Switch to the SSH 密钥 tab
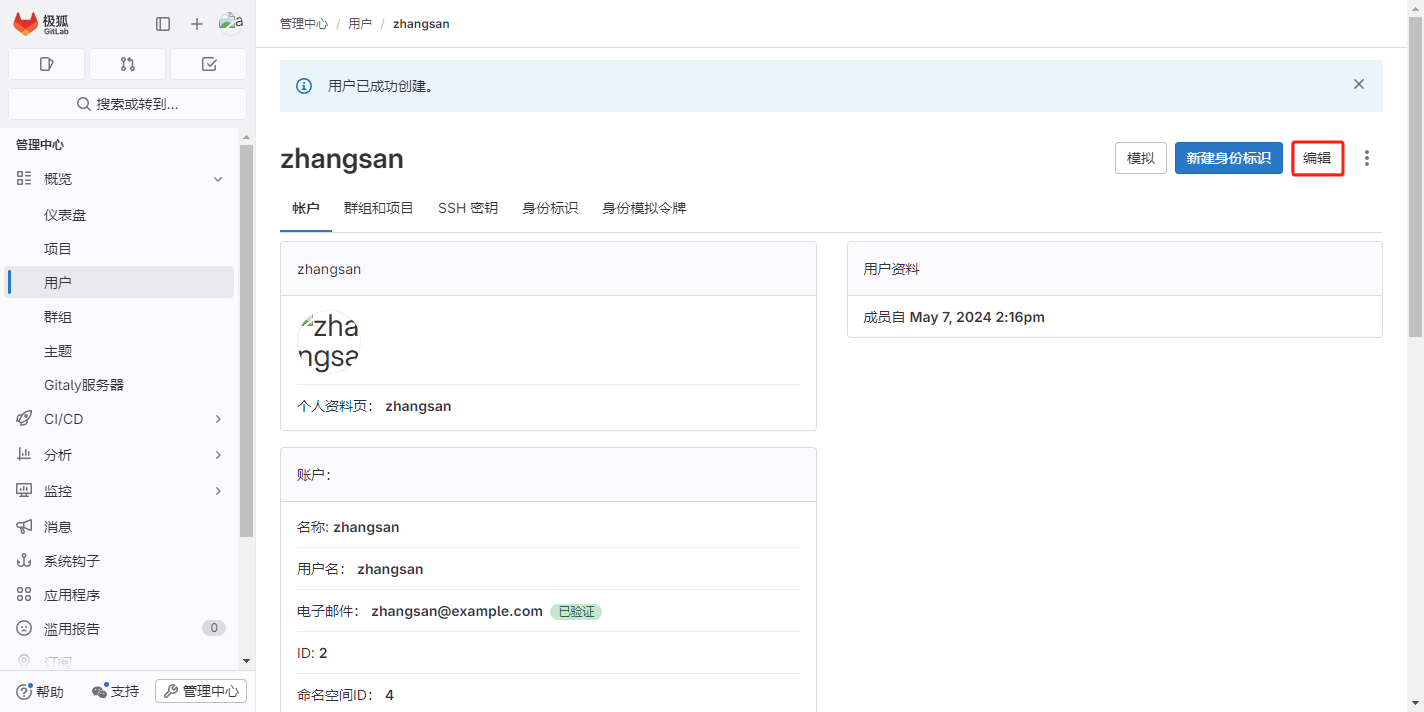This screenshot has width=1424, height=712. pyautogui.click(x=467, y=208)
